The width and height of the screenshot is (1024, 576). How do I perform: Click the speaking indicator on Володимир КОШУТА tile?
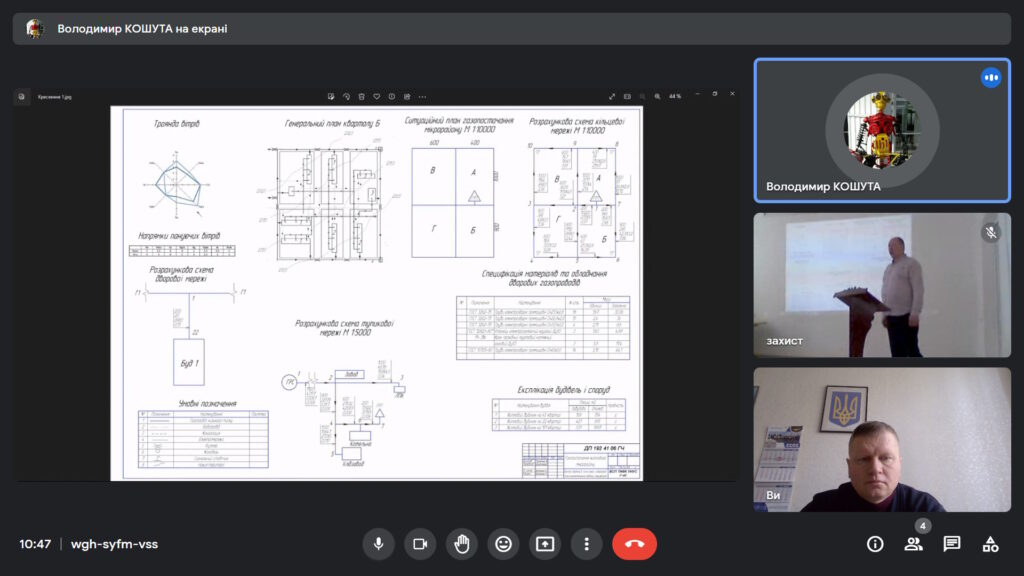pos(991,78)
